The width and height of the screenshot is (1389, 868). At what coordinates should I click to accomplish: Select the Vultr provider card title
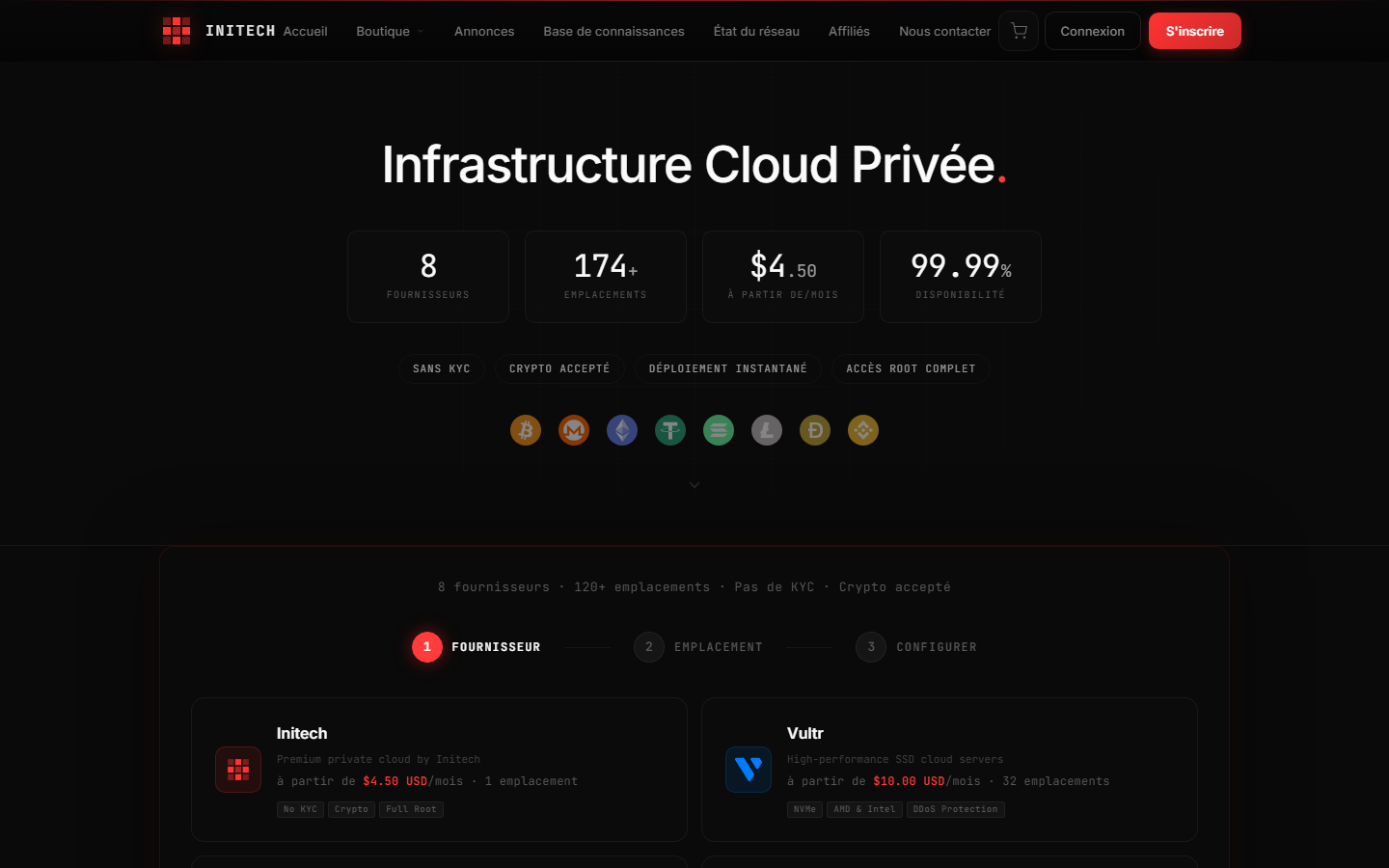click(x=805, y=733)
